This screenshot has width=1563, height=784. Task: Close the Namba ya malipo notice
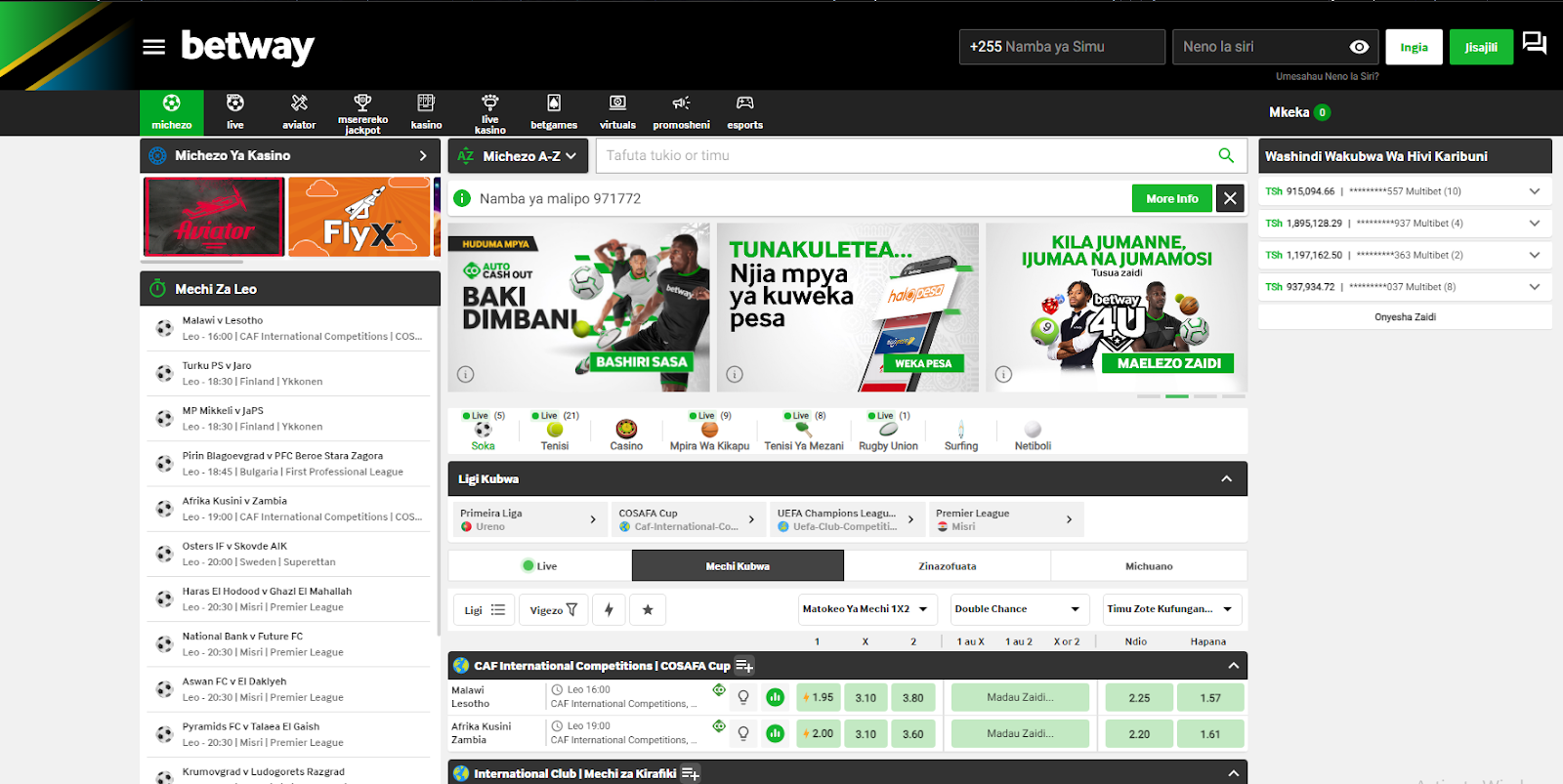click(x=1230, y=198)
